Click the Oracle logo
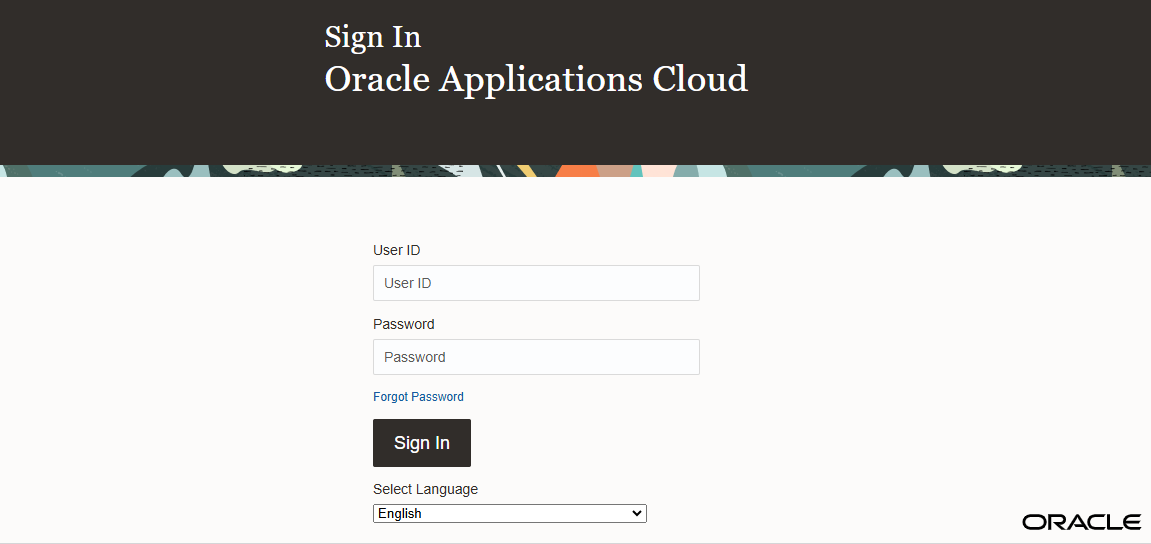The image size is (1151, 544). point(1082,522)
